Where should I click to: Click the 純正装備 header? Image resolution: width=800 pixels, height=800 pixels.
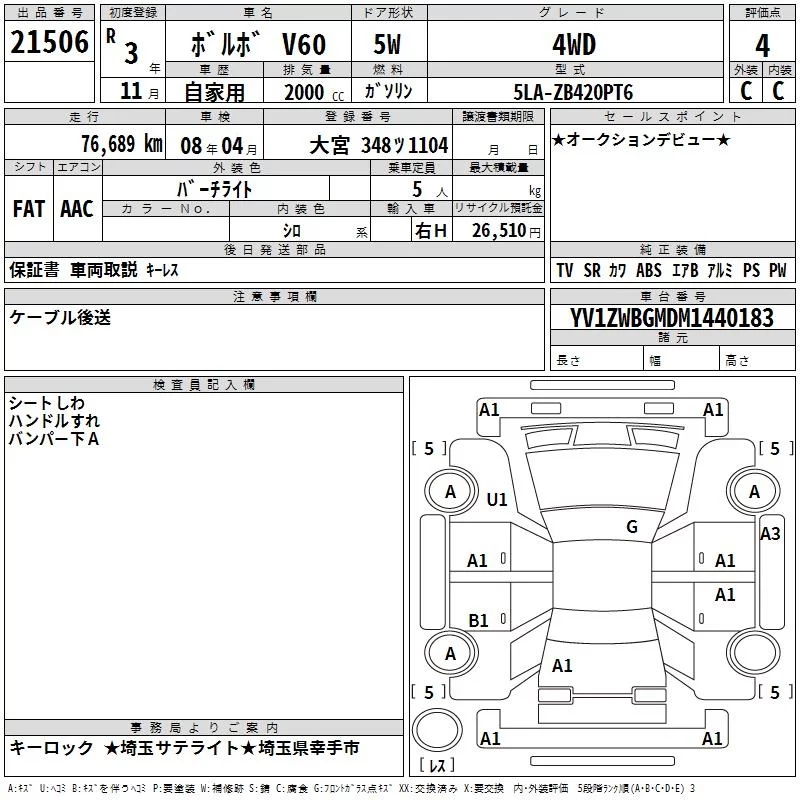click(672, 249)
